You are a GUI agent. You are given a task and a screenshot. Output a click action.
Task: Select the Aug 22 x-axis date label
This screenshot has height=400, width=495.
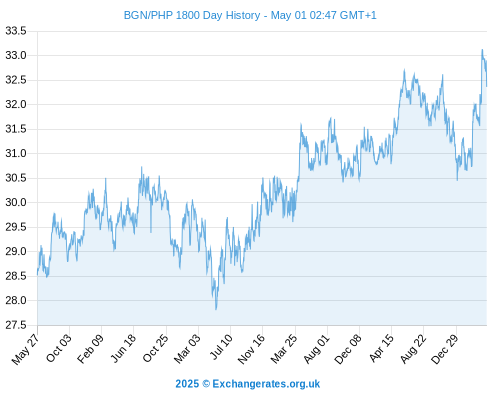click(413, 349)
